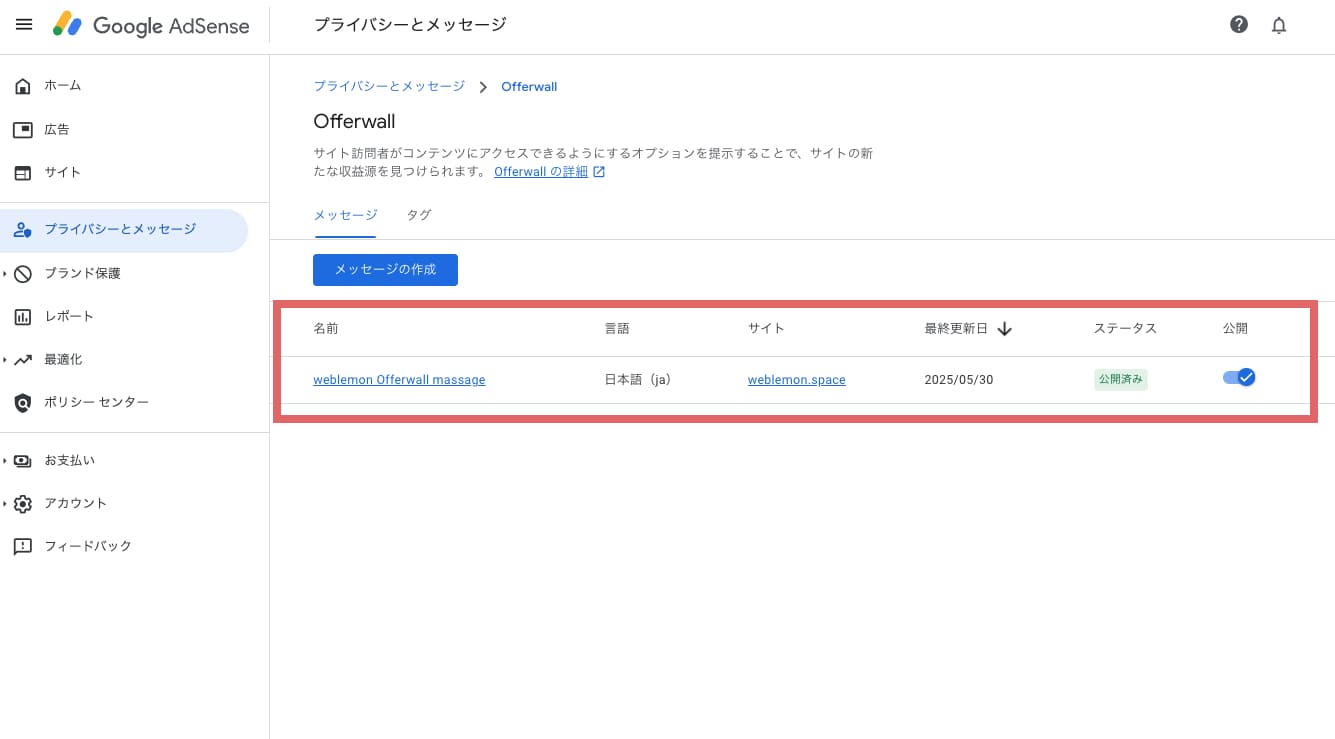Screen dimensions: 1335x739
Task: Click the 広告 ads icon in sidebar
Action: 23,130
